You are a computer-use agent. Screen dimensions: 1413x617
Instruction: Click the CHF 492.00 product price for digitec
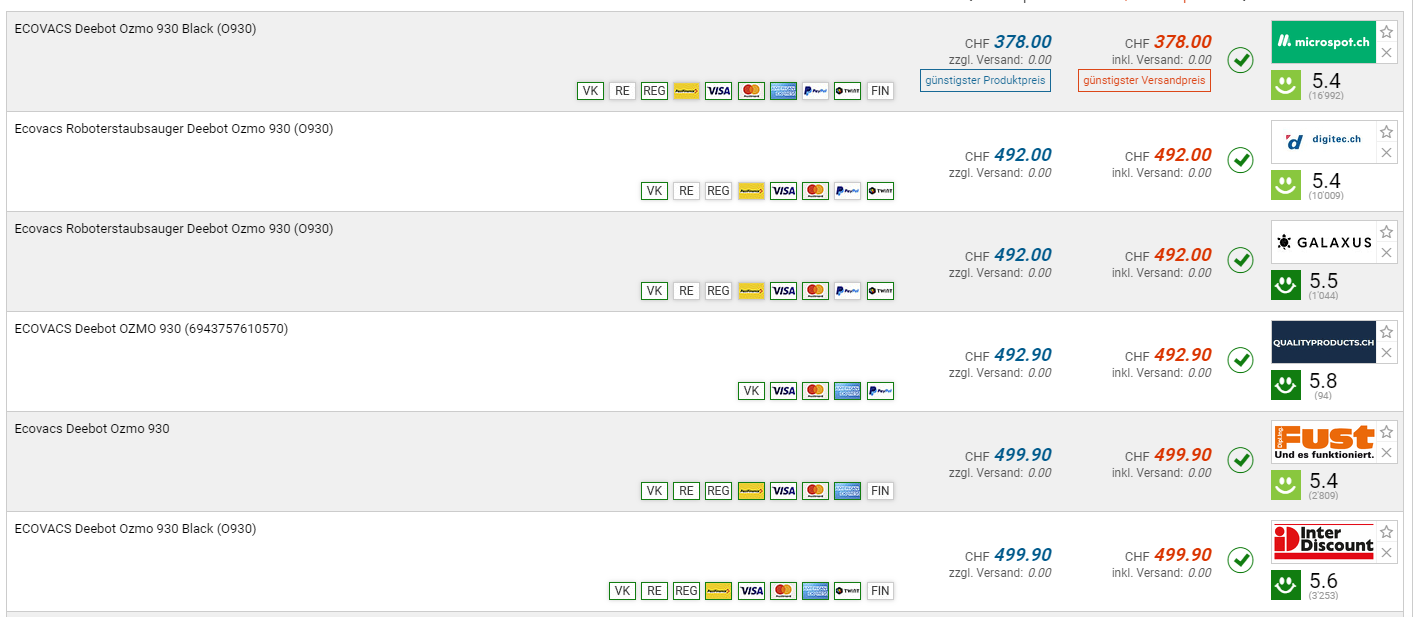1022,155
